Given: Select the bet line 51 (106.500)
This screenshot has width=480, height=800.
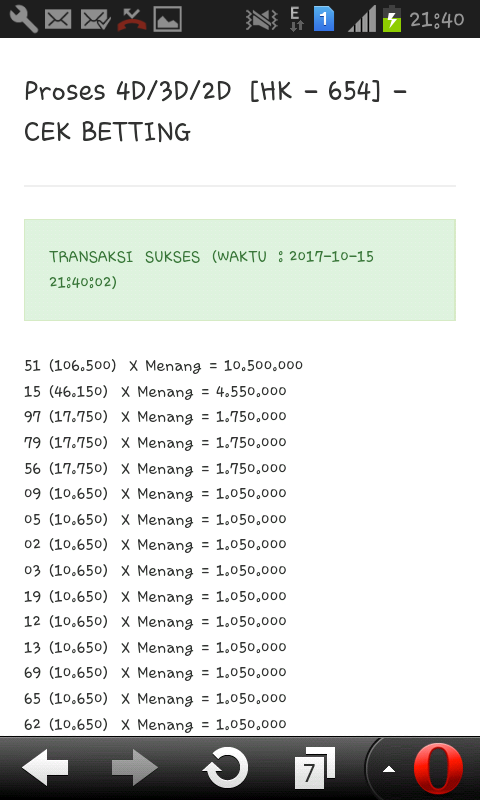Looking at the screenshot, I should (x=163, y=366).
